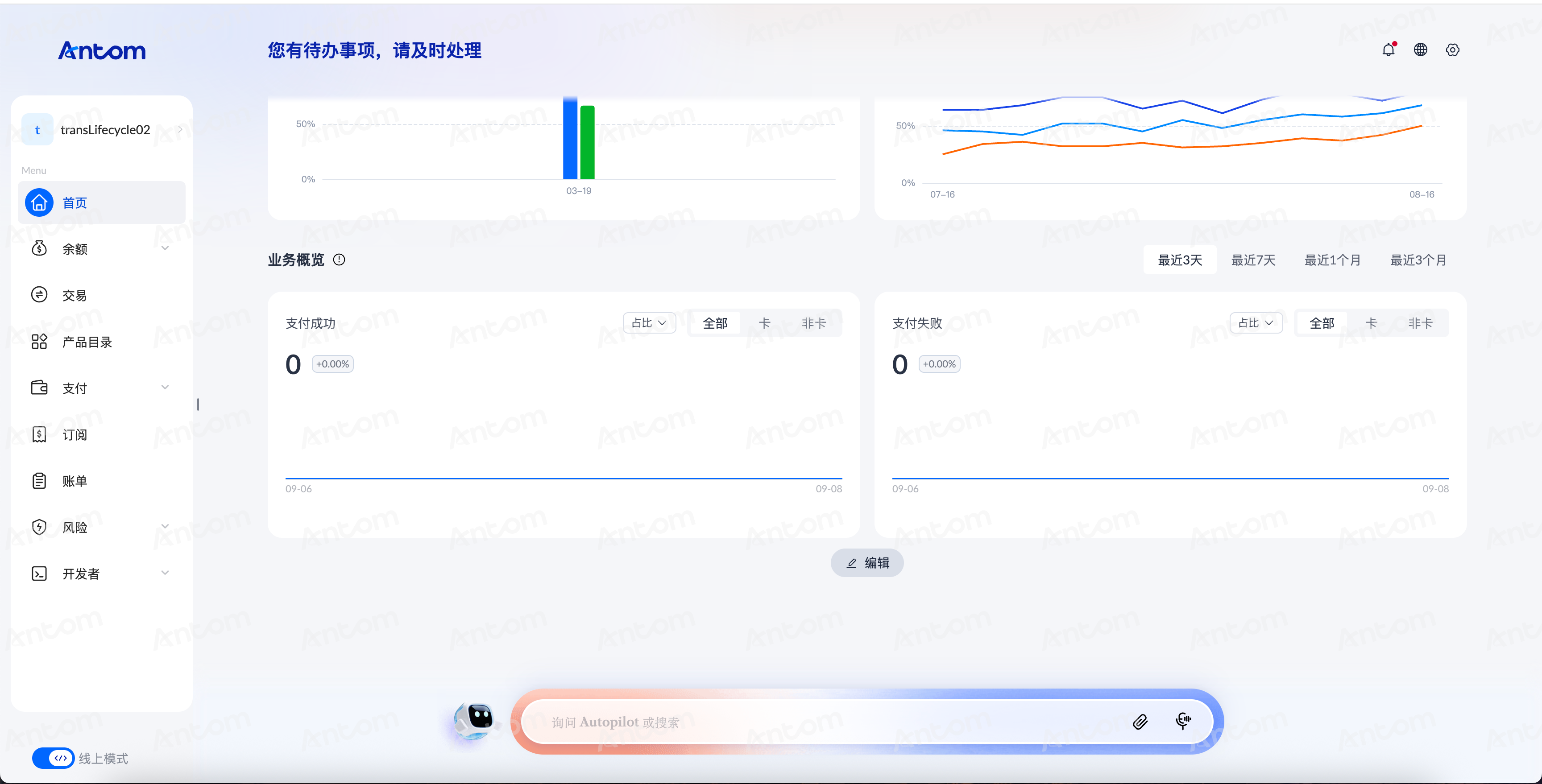Click the 编辑 button
The image size is (1542, 784).
click(x=867, y=562)
